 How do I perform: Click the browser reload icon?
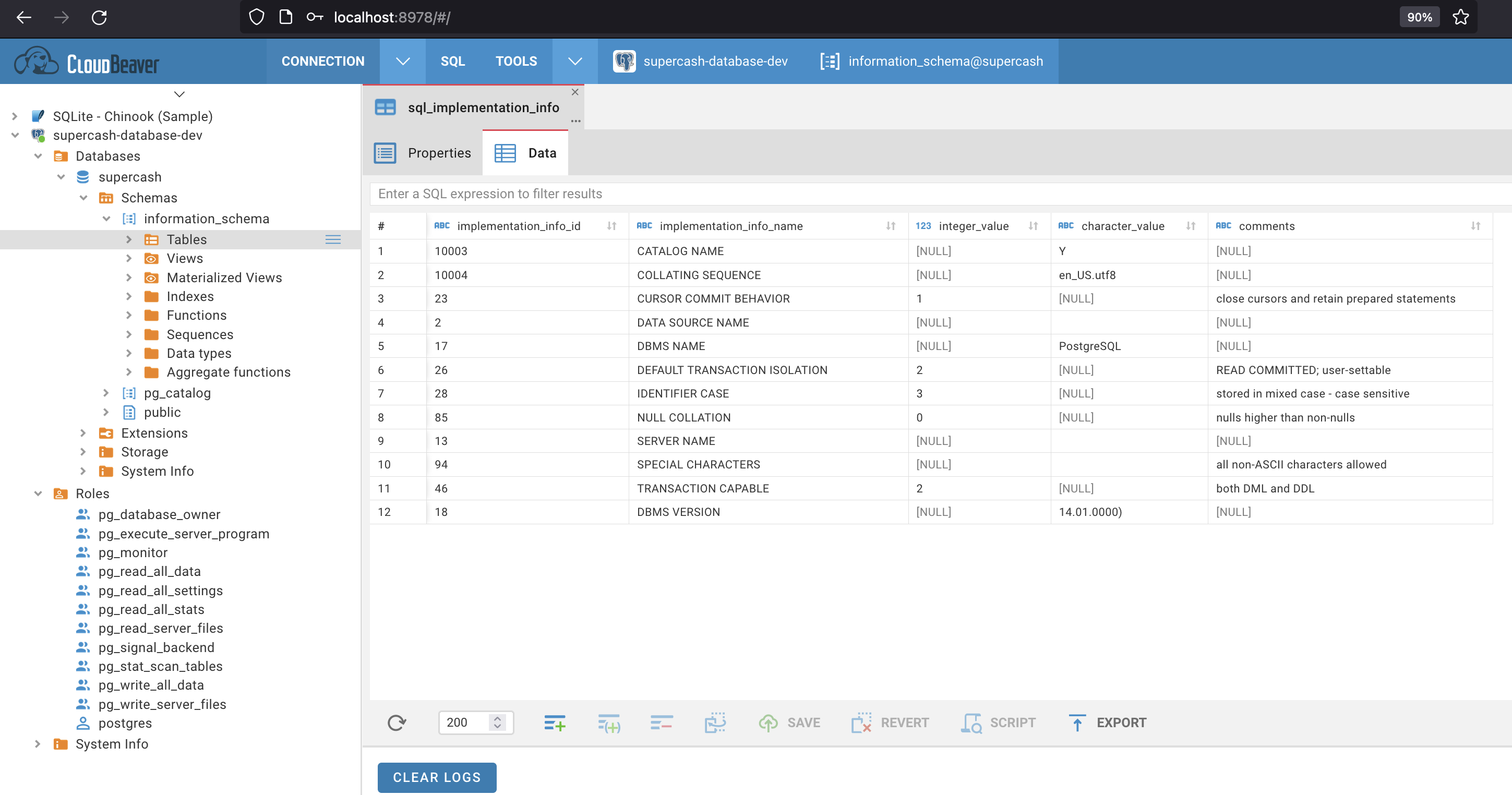click(99, 17)
